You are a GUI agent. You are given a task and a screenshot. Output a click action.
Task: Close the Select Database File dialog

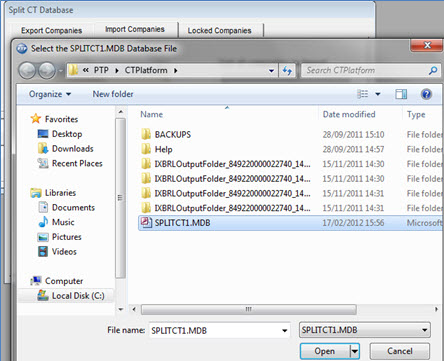(427, 45)
